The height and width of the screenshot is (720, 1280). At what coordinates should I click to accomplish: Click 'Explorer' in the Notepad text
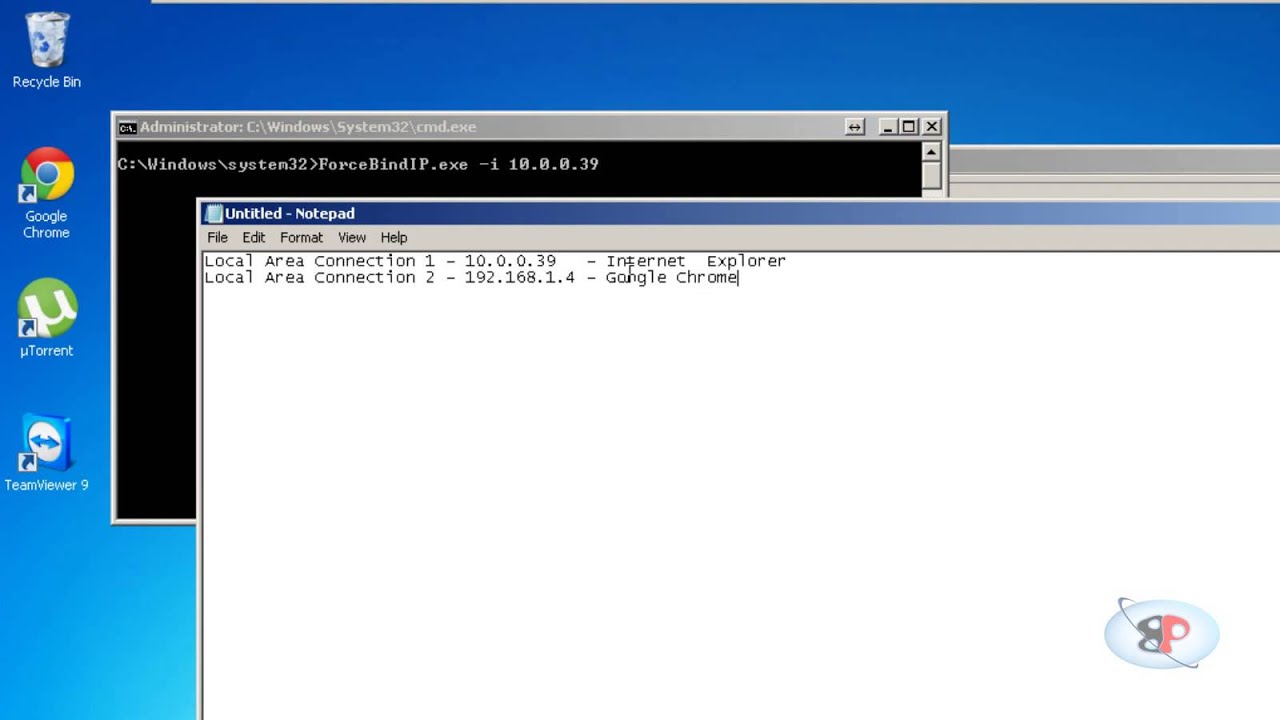(746, 261)
